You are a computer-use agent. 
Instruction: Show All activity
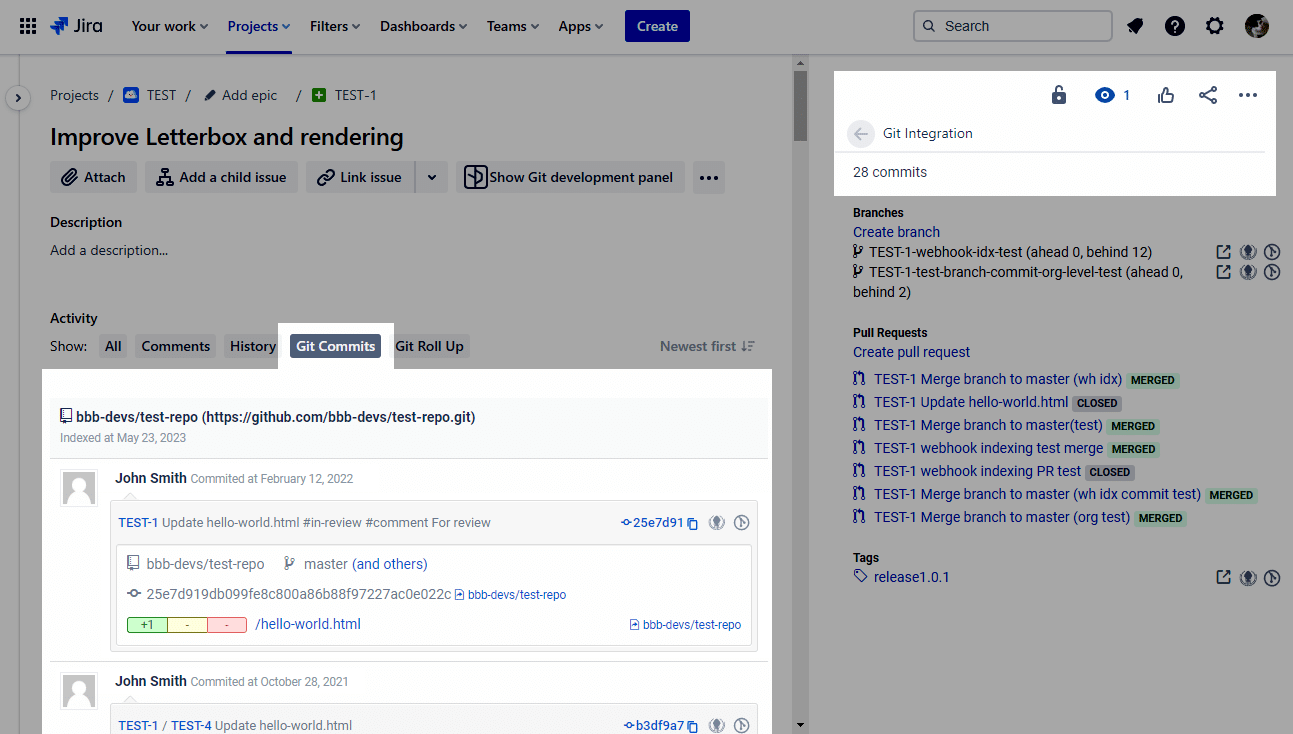[x=113, y=346]
